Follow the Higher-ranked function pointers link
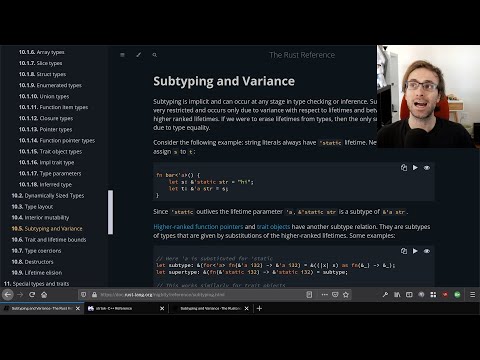The image size is (480, 360). tap(198, 227)
